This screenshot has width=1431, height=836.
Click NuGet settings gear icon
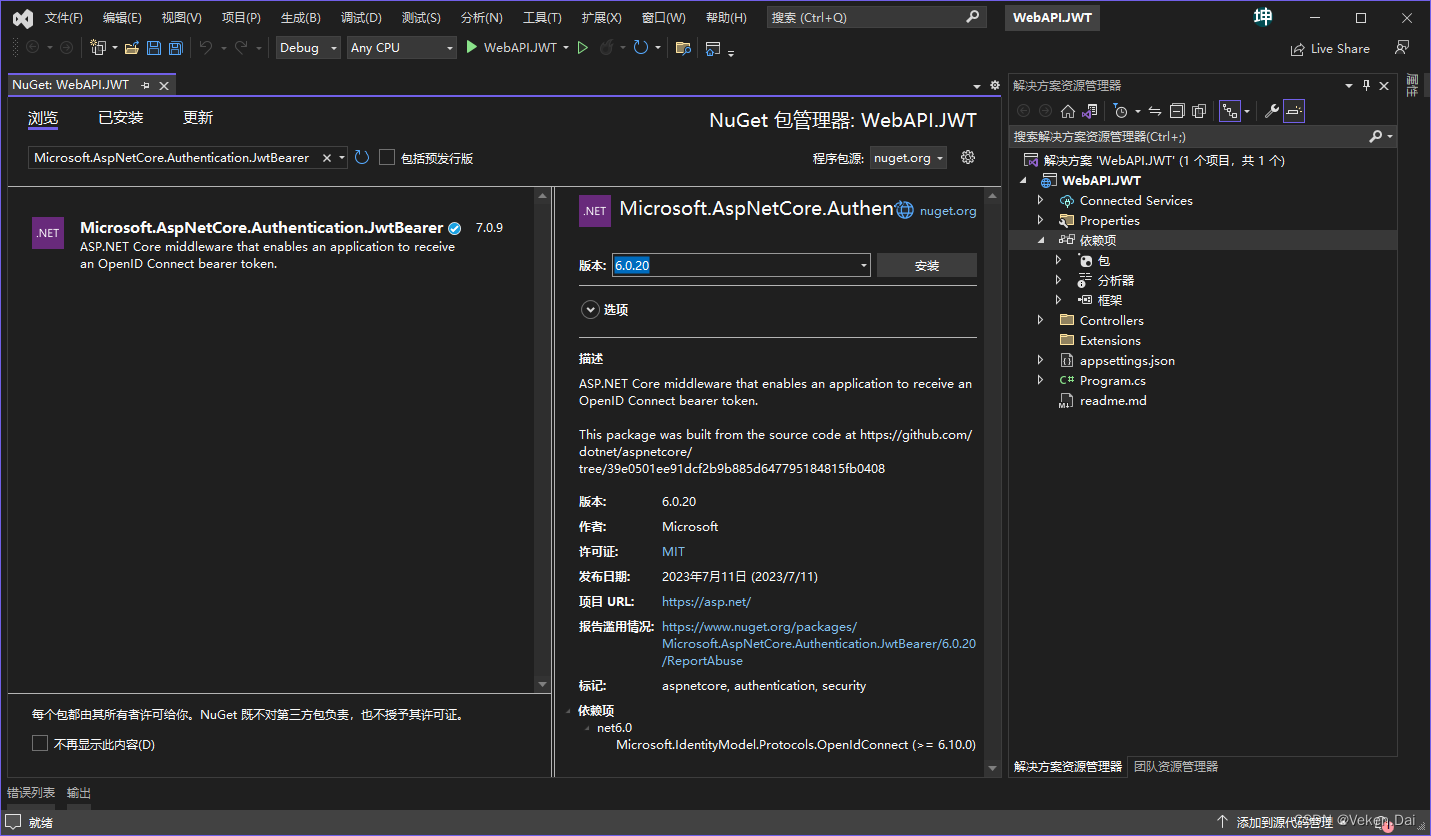(967, 157)
